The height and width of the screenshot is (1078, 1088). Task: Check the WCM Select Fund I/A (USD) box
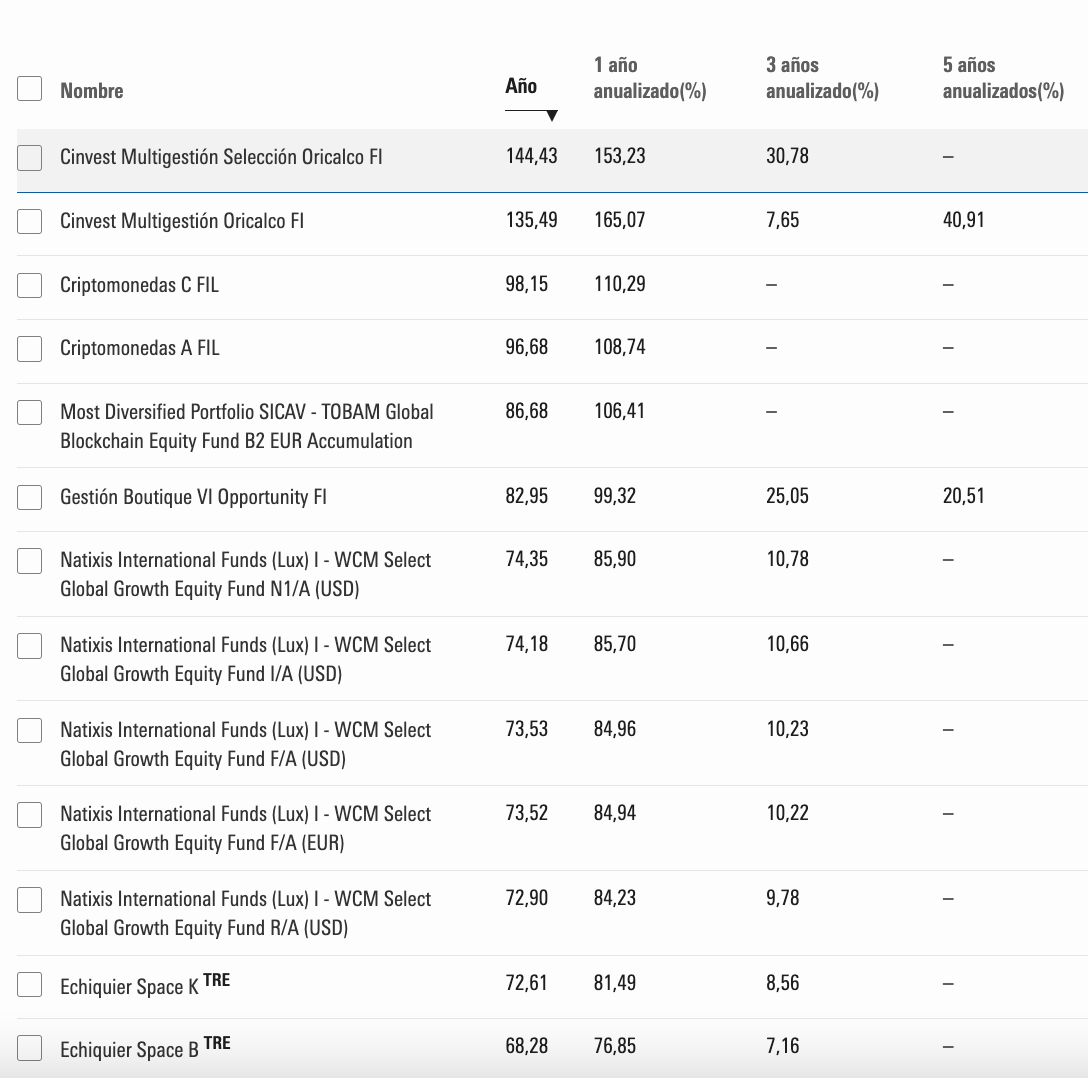click(29, 645)
